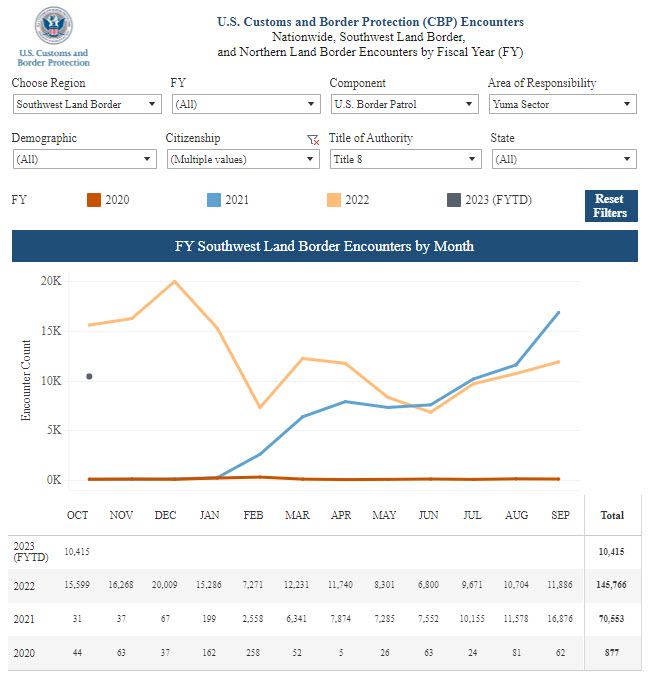651x674 pixels.
Task: Click the 2022 December peak on chart
Action: [x=175, y=281]
